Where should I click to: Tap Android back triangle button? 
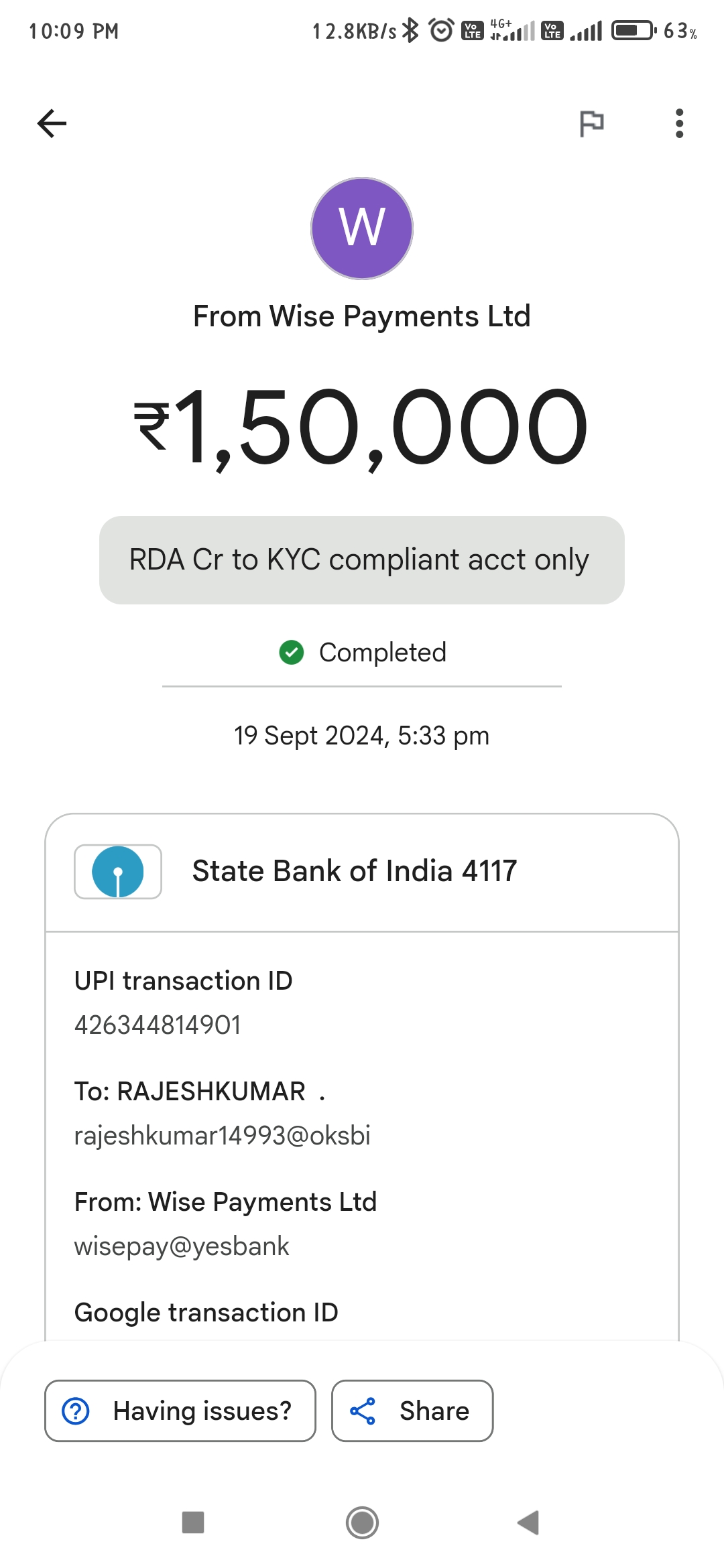pos(528,1522)
